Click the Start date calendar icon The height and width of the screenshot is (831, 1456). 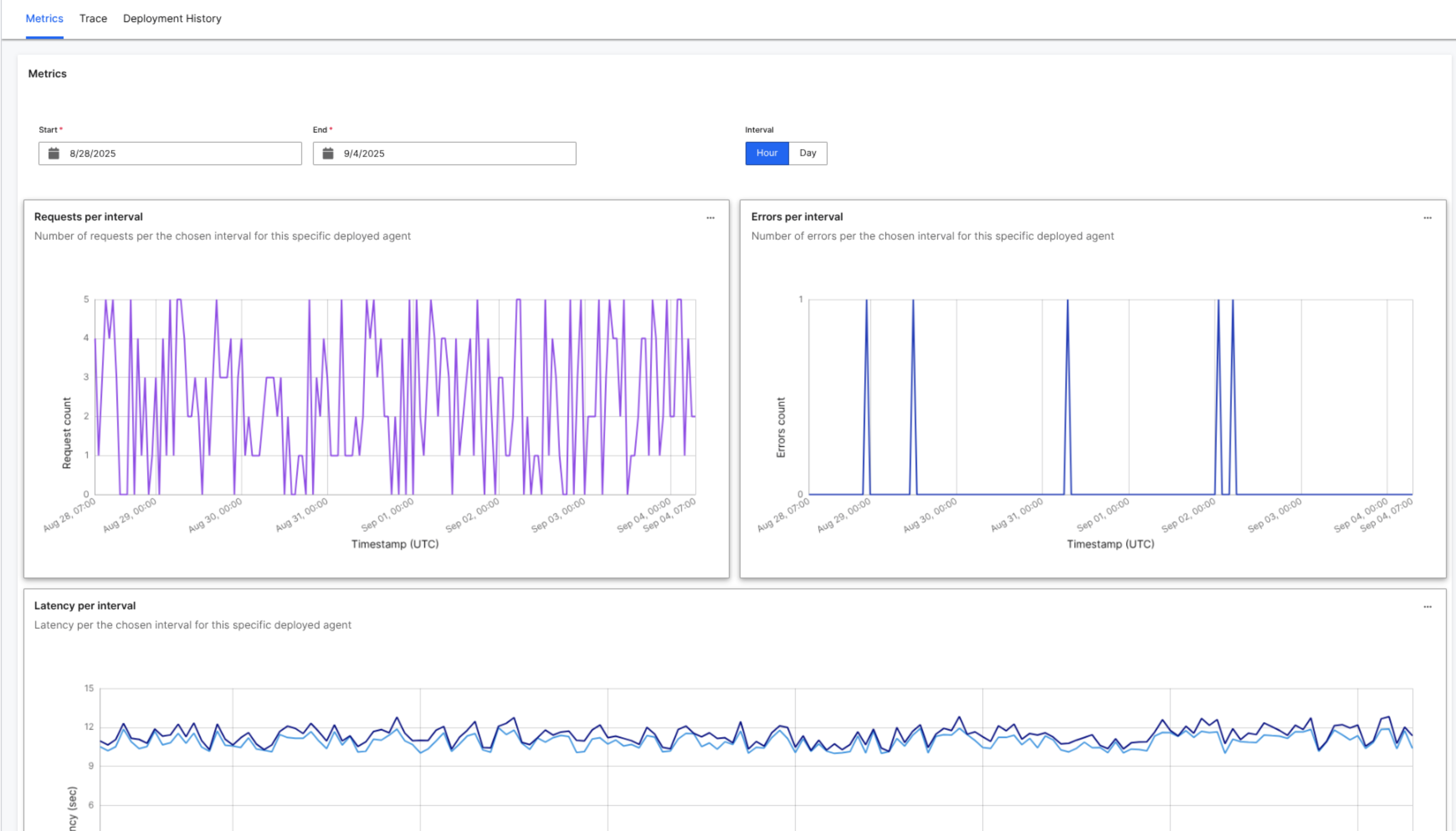coord(54,153)
